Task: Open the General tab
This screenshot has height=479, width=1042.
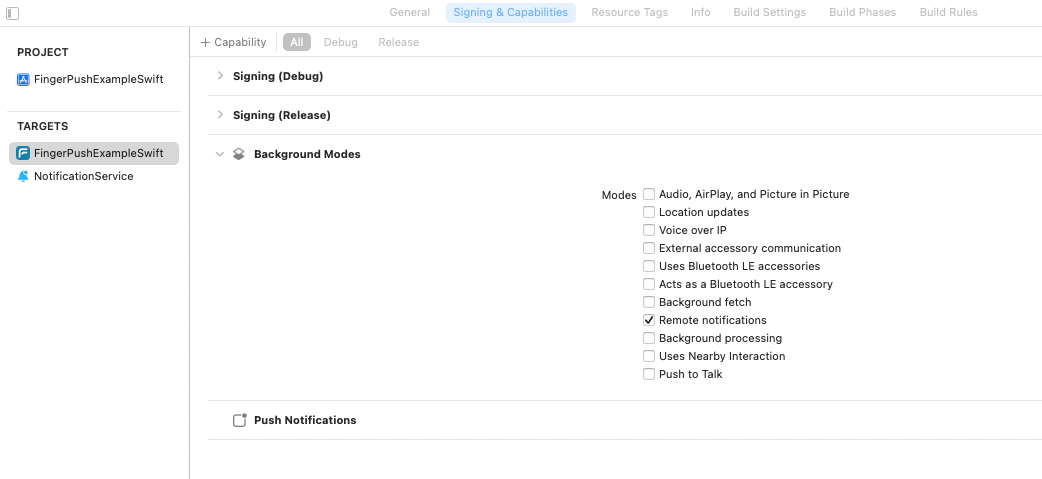Action: 409,13
